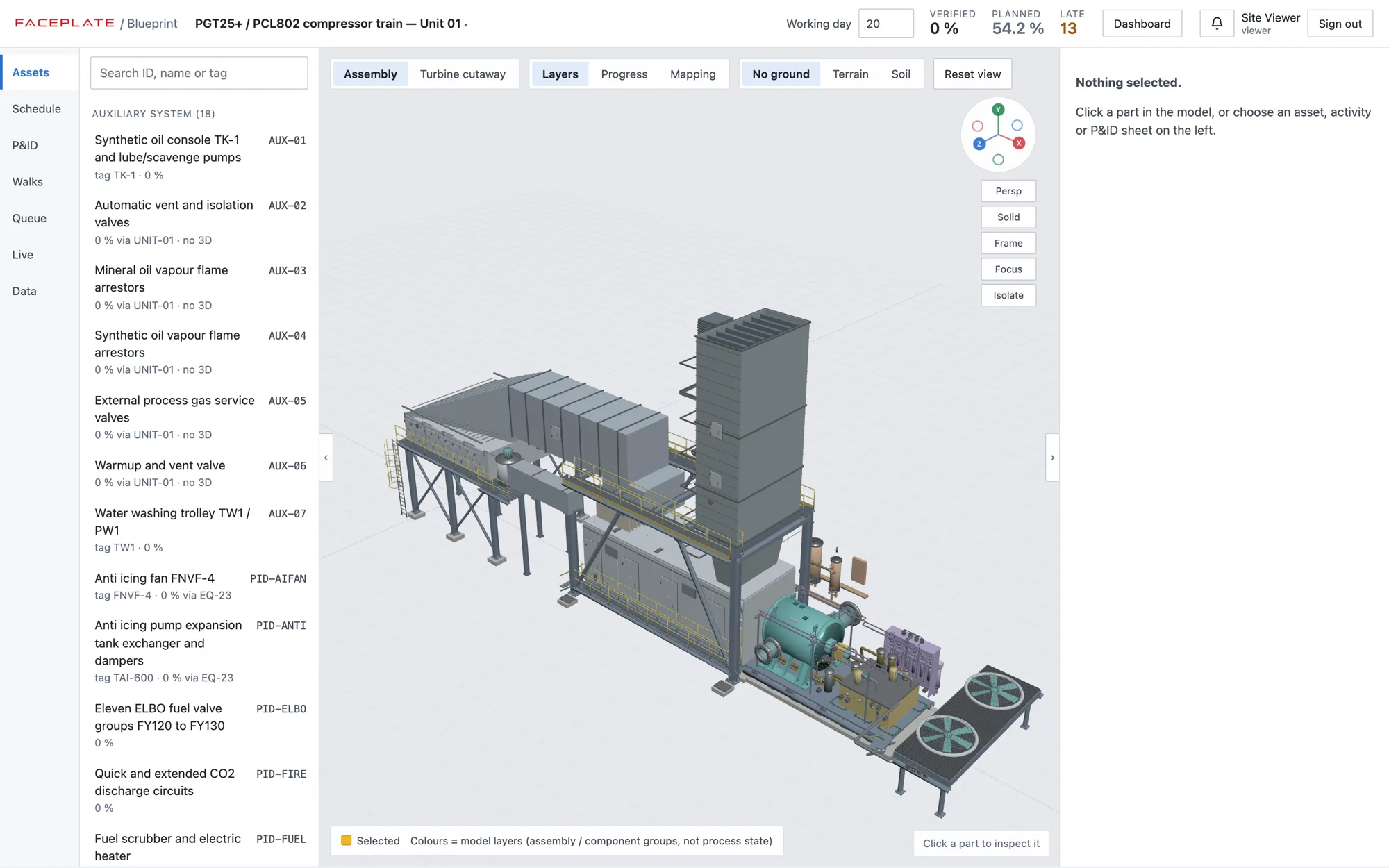Switch to Assembly view
The image size is (1389, 868).
point(370,74)
